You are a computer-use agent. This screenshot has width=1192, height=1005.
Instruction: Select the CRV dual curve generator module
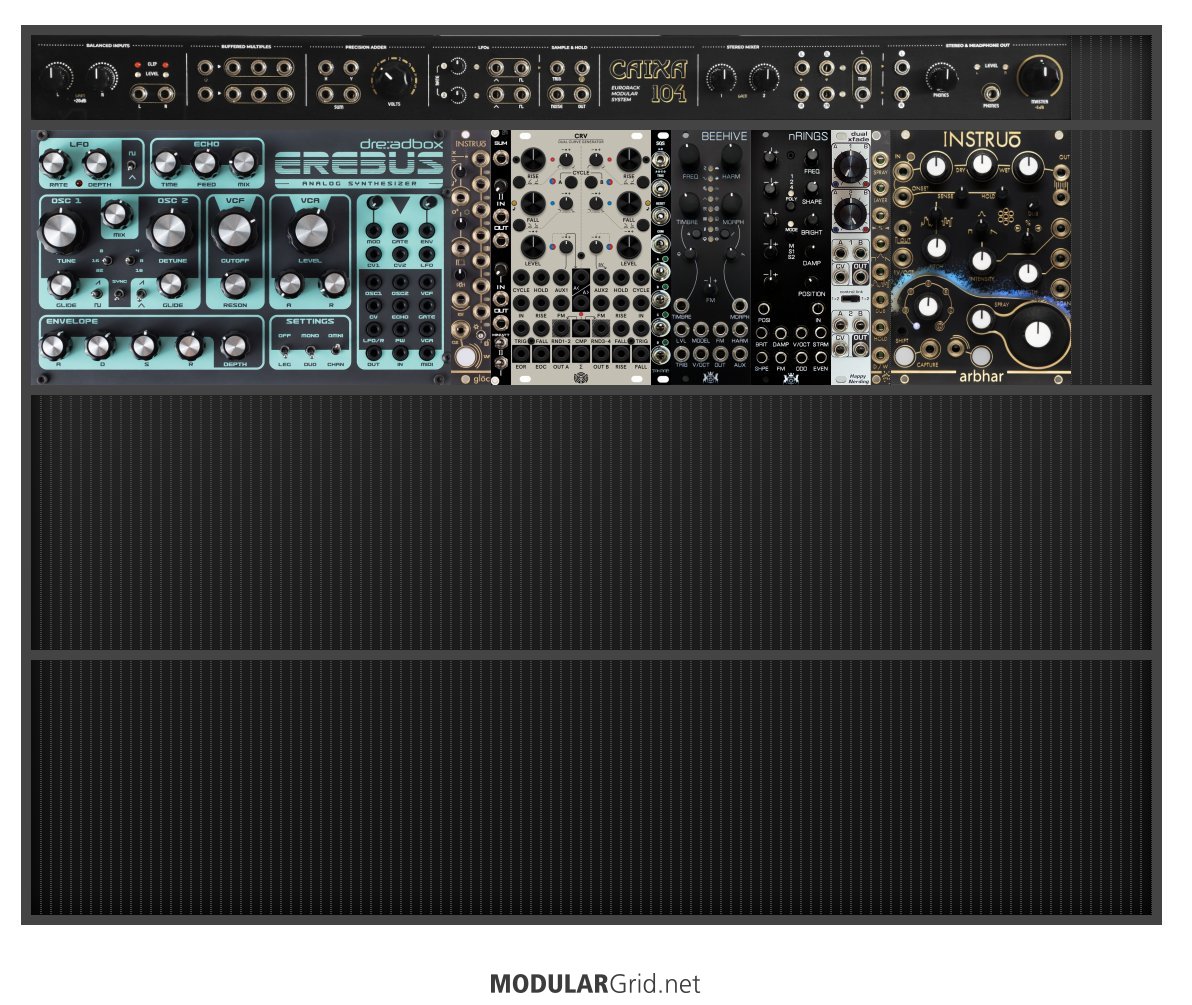581,257
